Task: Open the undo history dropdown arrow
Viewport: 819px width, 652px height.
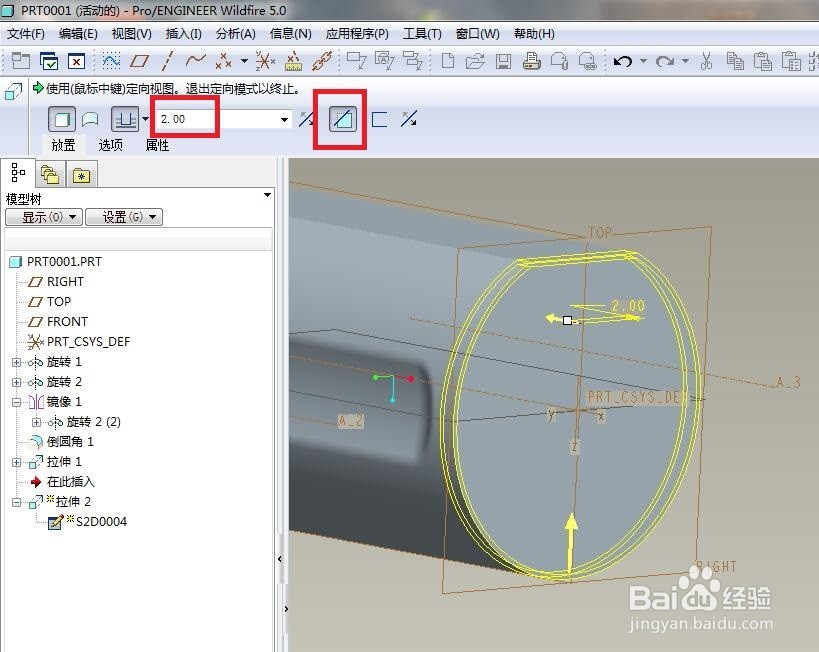Action: (x=644, y=61)
